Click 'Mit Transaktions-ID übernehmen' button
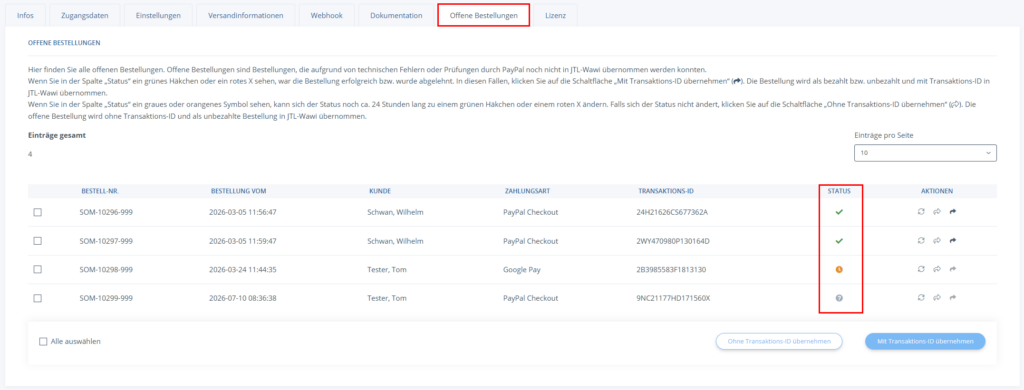1024x390 pixels. click(x=925, y=341)
